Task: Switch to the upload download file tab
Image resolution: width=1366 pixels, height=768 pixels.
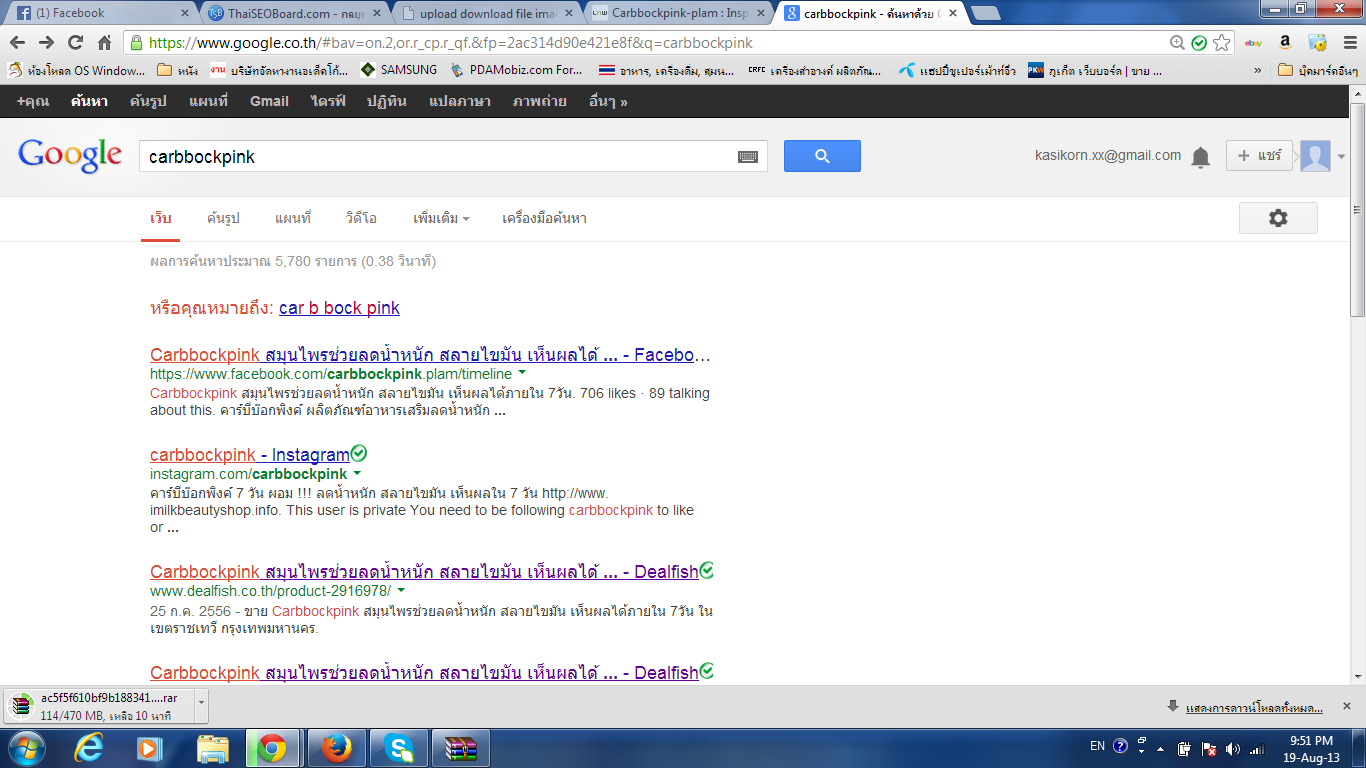Action: pos(485,13)
